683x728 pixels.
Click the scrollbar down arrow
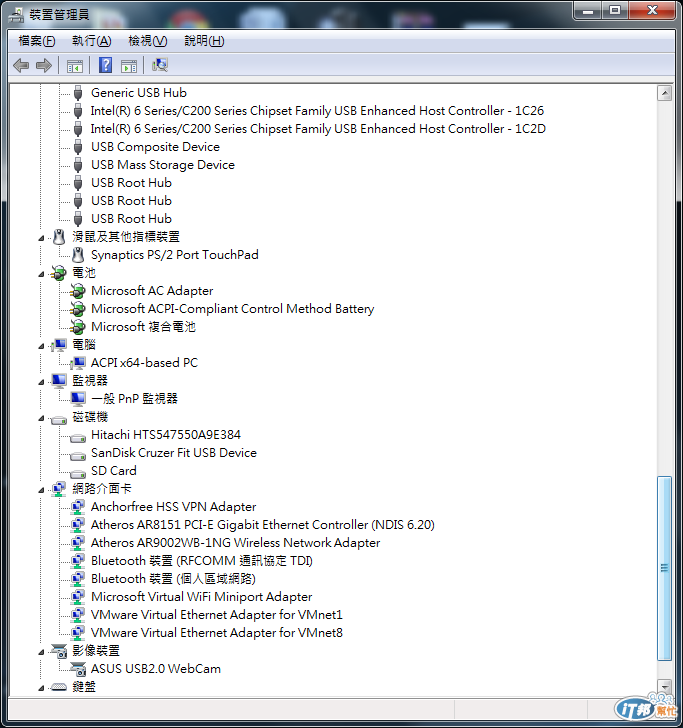664,686
